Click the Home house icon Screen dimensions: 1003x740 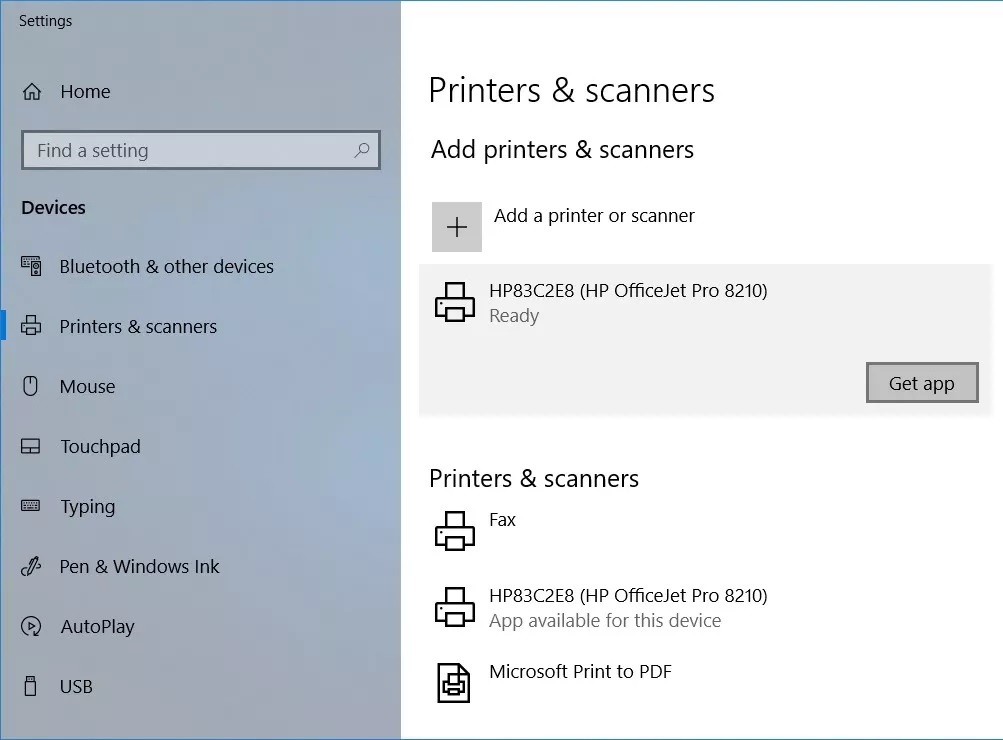pos(32,92)
